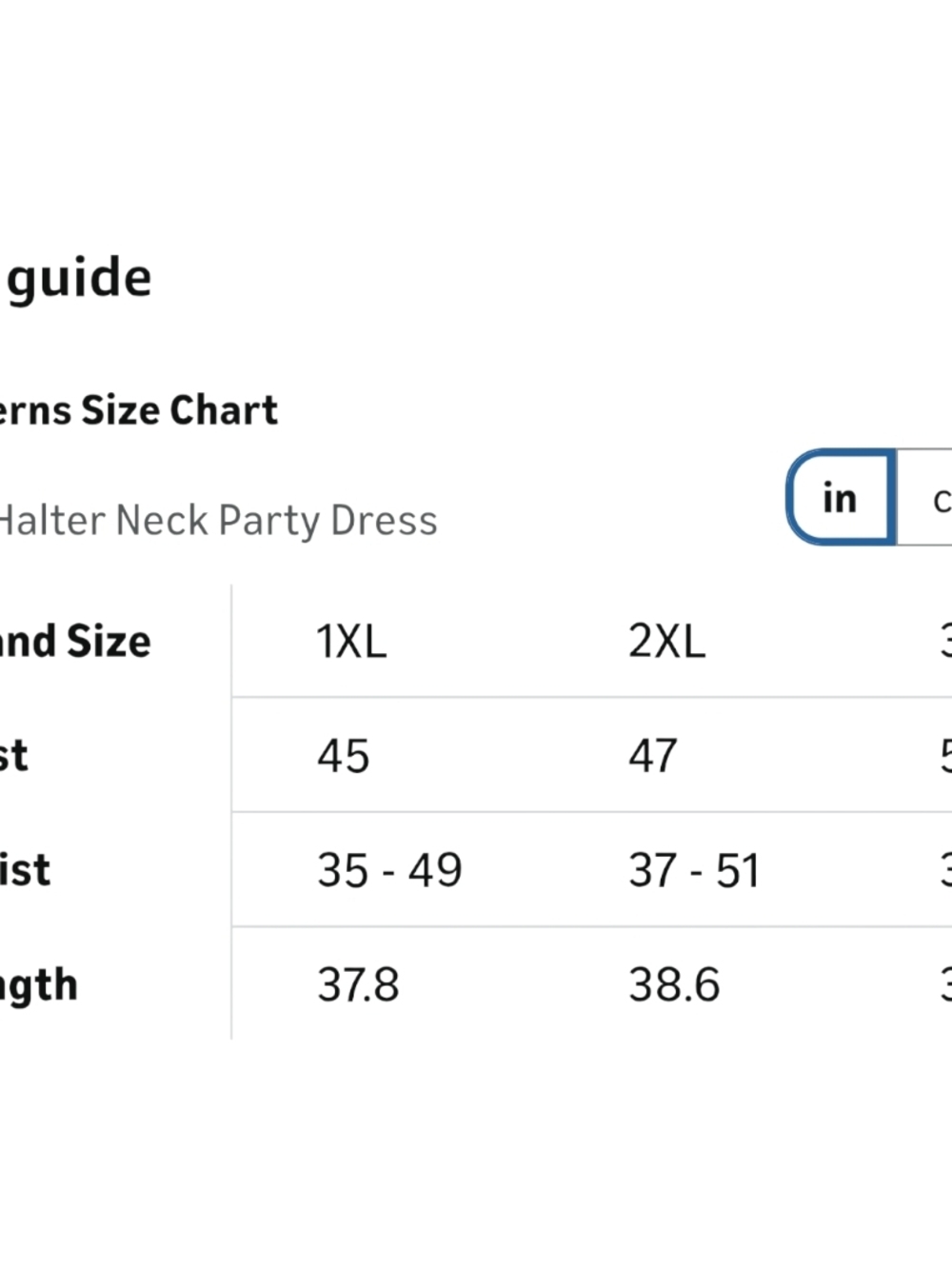Click the partially visible third size column header
952x1269 pixels.
[946, 642]
